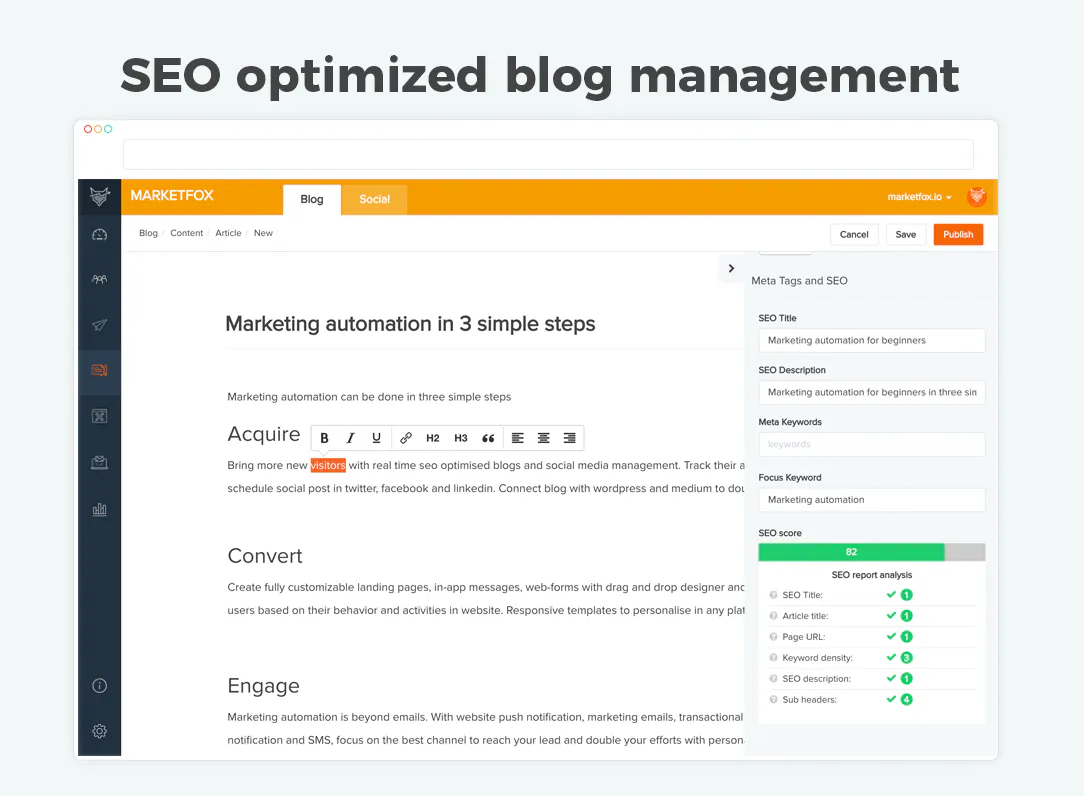Click help icon beside Page URL row
This screenshot has width=1084, height=796.
773,636
